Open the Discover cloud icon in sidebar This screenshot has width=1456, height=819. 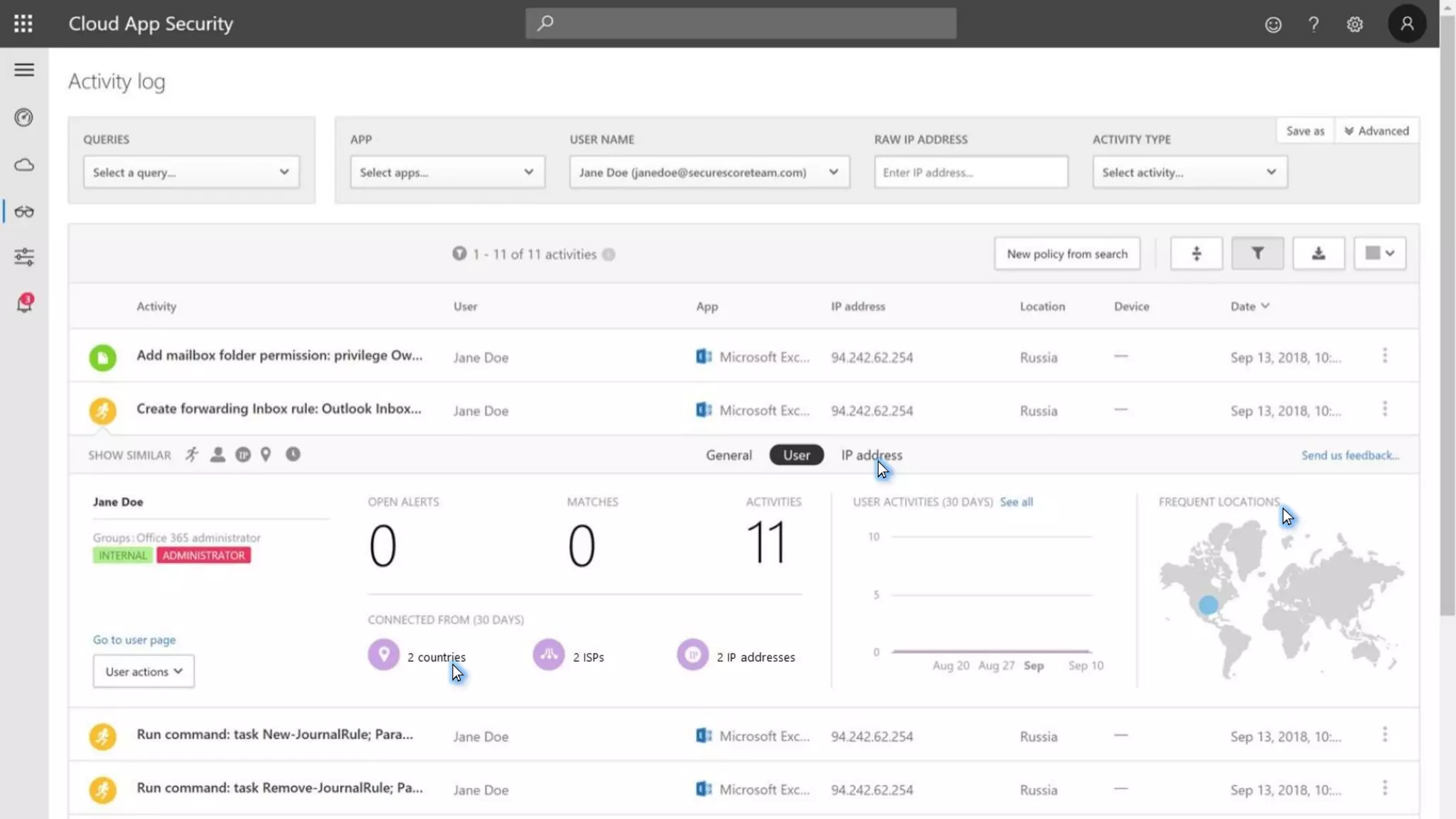24,165
